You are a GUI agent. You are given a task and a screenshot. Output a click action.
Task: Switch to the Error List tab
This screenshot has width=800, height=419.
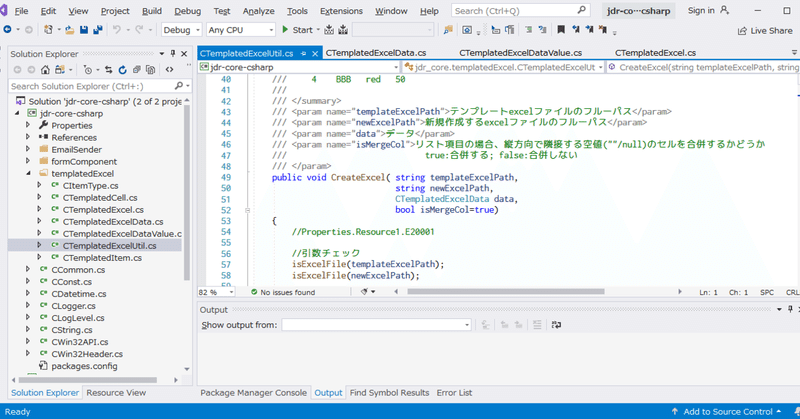pyautogui.click(x=454, y=392)
